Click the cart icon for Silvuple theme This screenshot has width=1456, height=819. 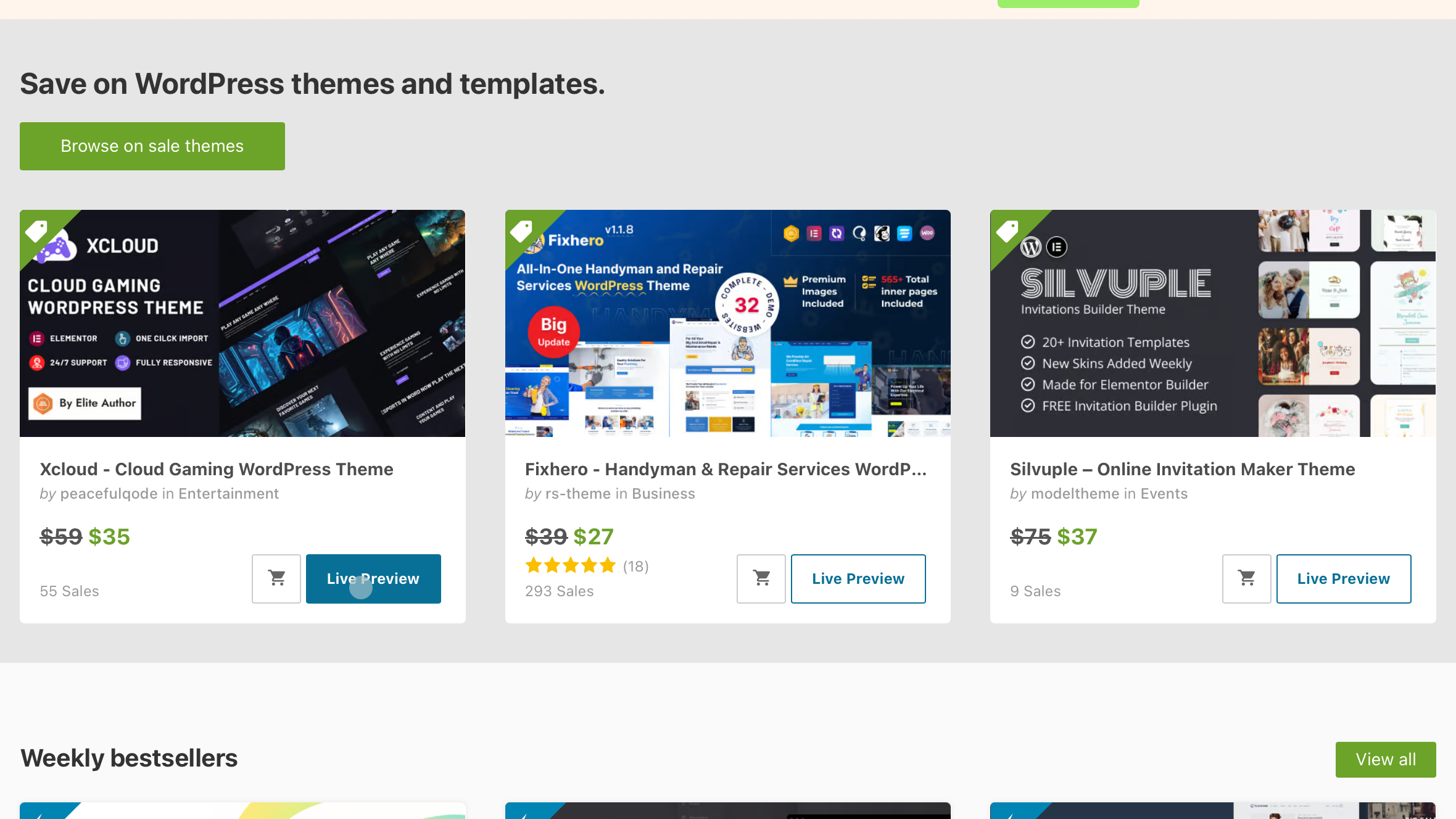1247,578
